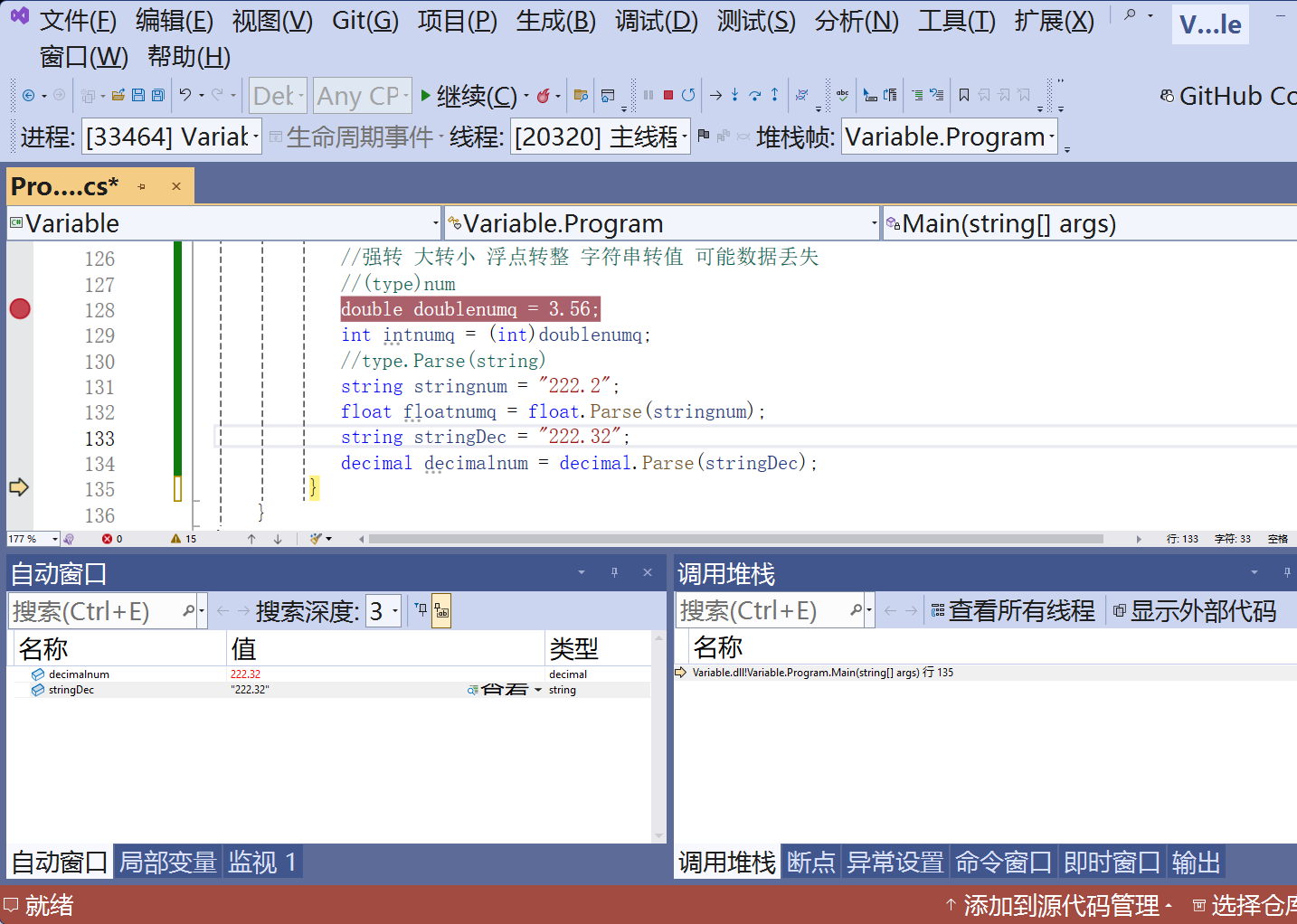Click the Pause debugging toggle icon
Viewport: 1297px width, 924px height.
(x=648, y=95)
